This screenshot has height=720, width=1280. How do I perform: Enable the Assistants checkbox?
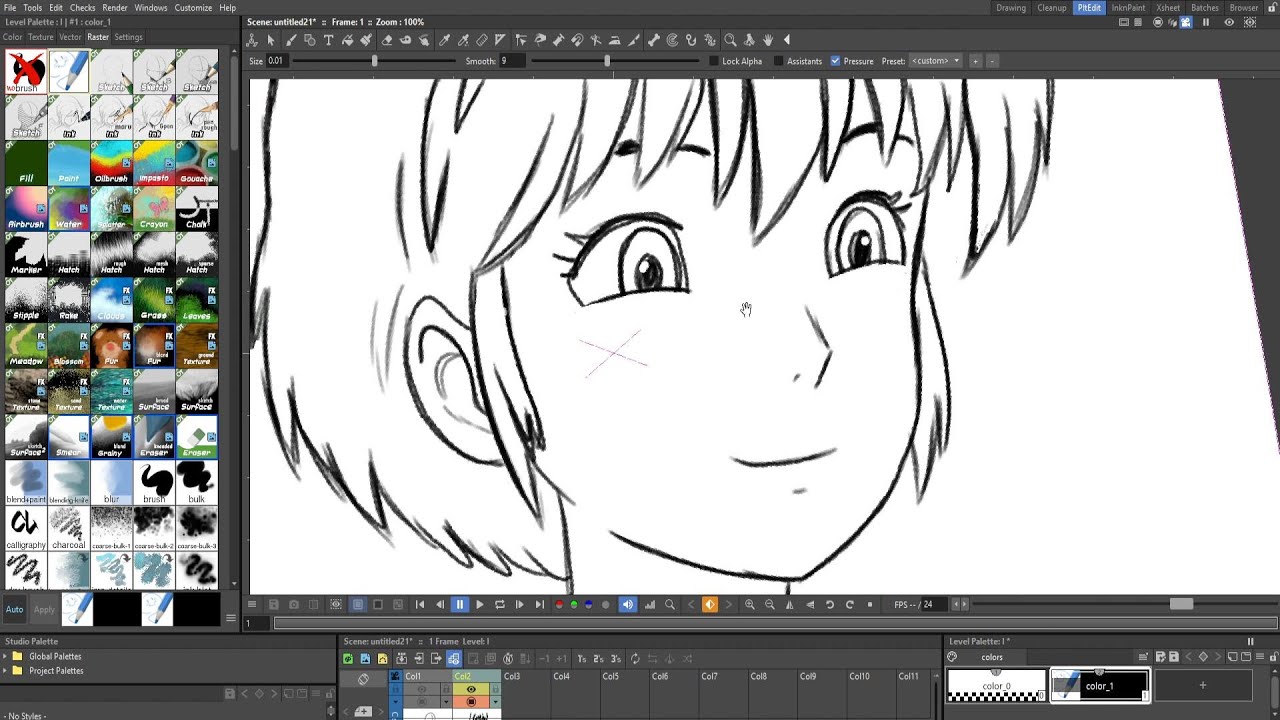point(779,61)
